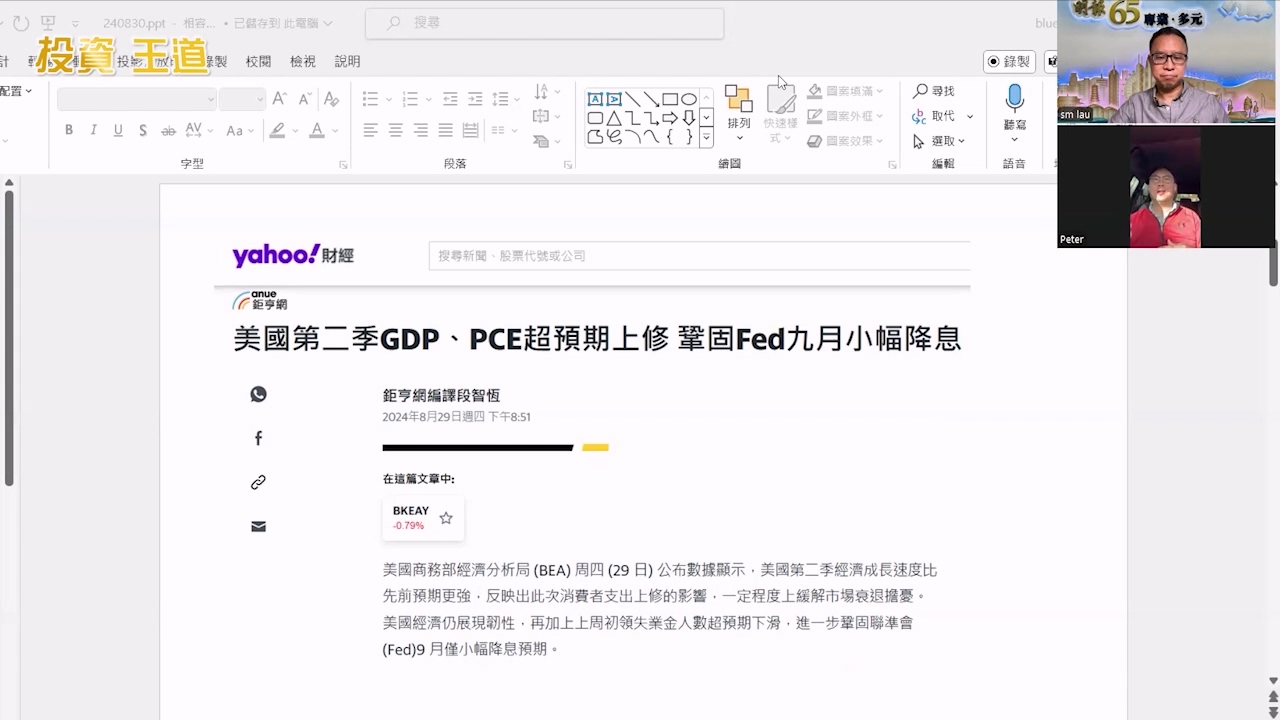
Task: Center align text
Action: [395, 130]
